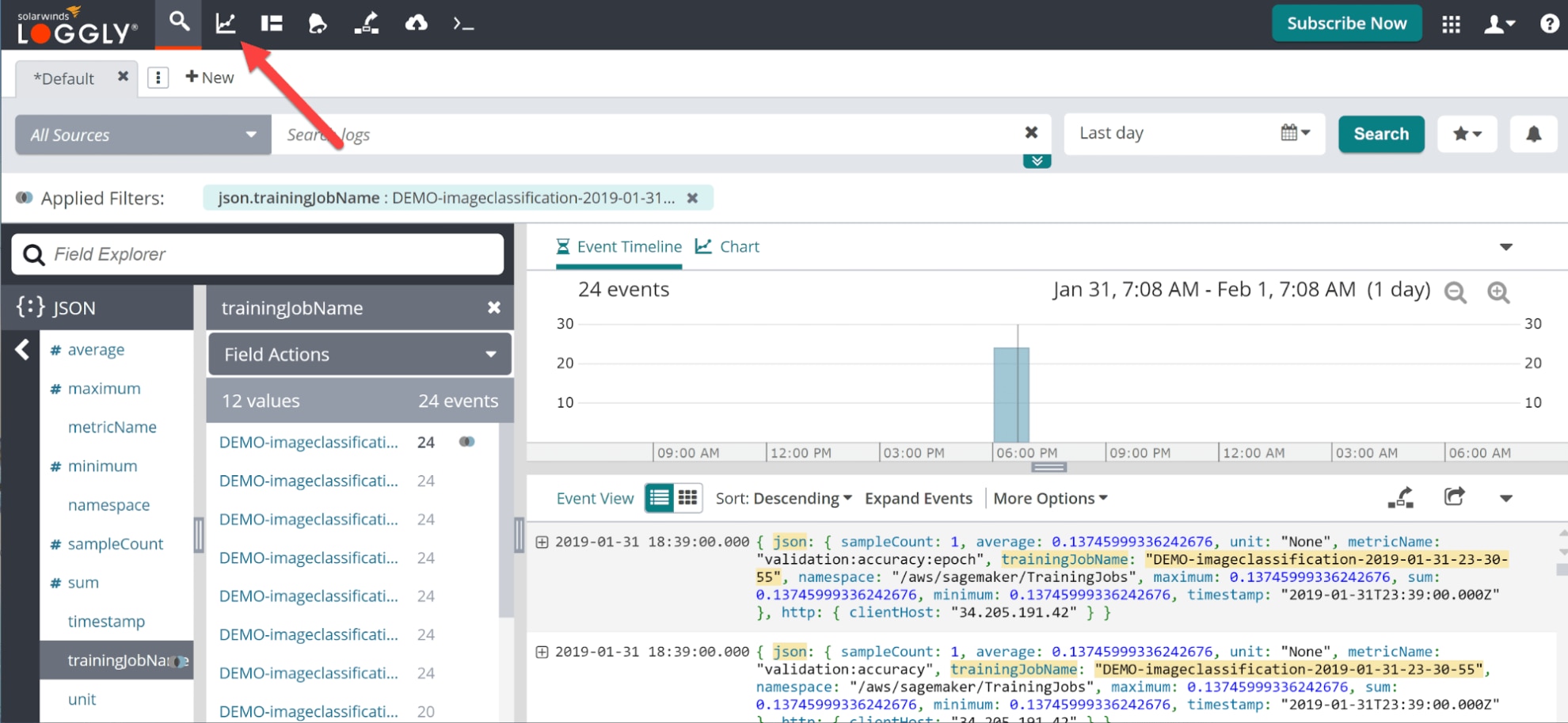Toggle the switch next to the first DEMO-imageclassification value
Viewport: 1568px width, 723px height.
pyautogui.click(x=466, y=442)
